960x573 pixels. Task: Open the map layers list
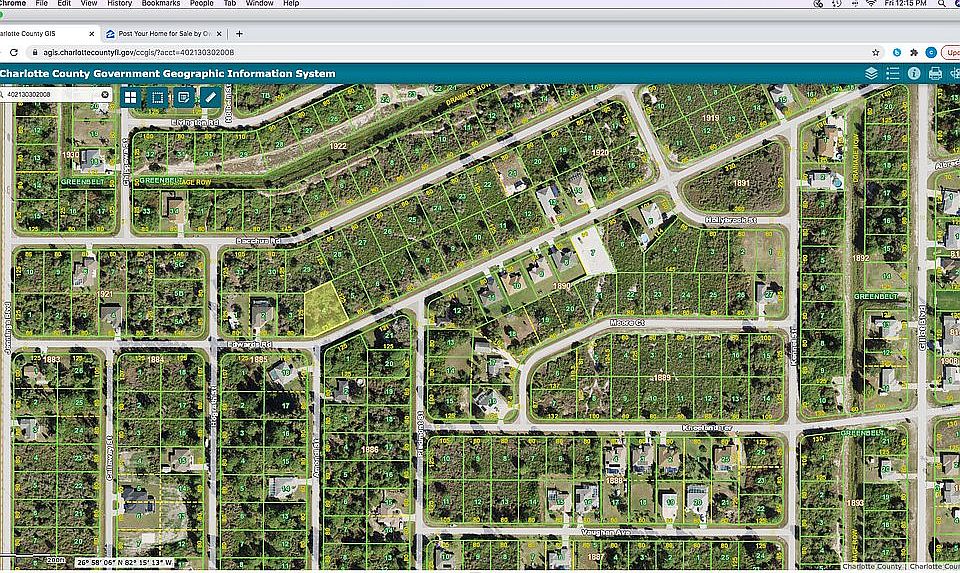point(871,73)
